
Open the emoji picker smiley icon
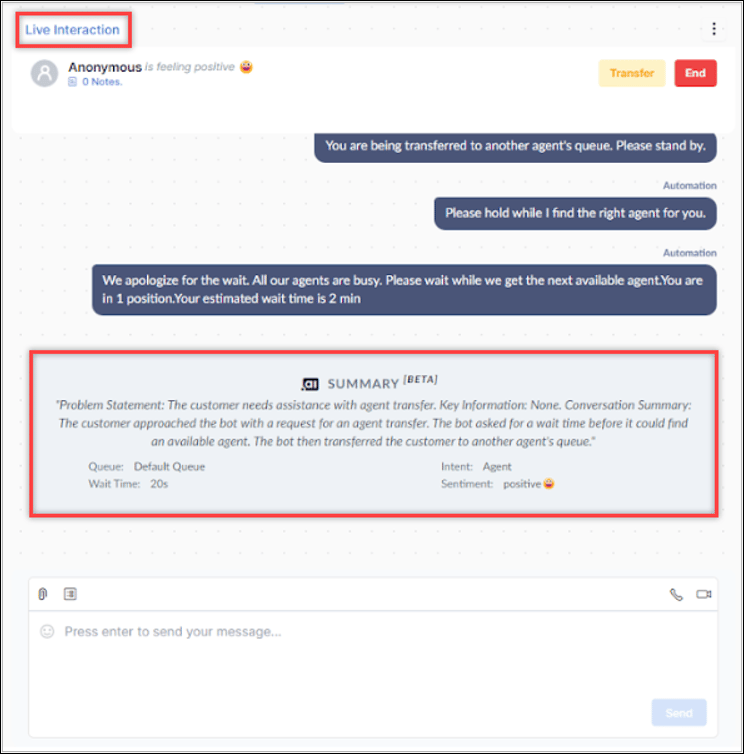(47, 631)
